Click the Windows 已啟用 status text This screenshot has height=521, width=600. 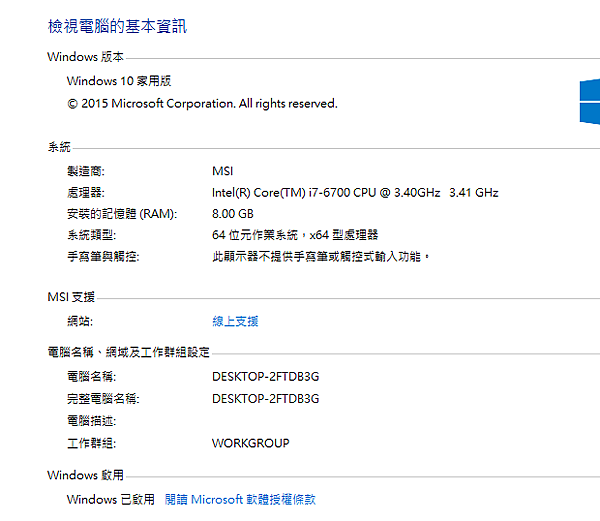click(x=110, y=499)
